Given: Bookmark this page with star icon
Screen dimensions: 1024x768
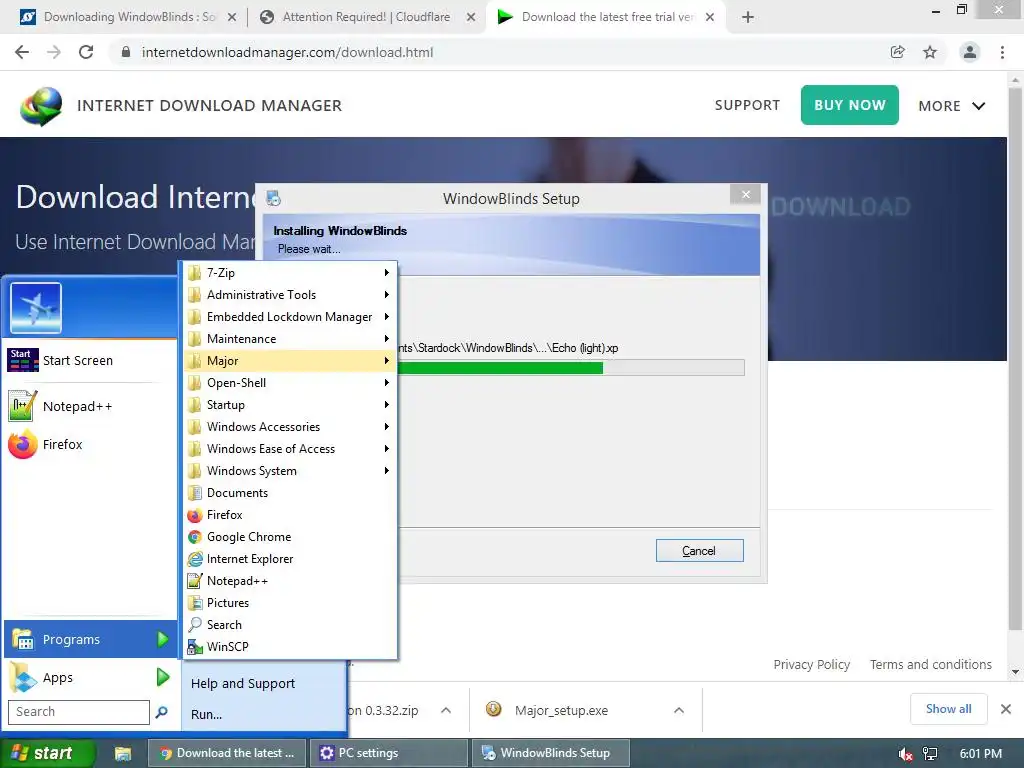Looking at the screenshot, I should tap(930, 52).
